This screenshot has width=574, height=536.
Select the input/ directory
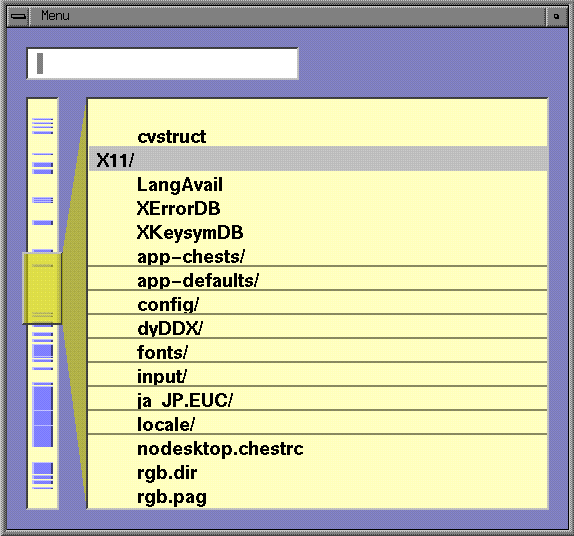tap(162, 376)
